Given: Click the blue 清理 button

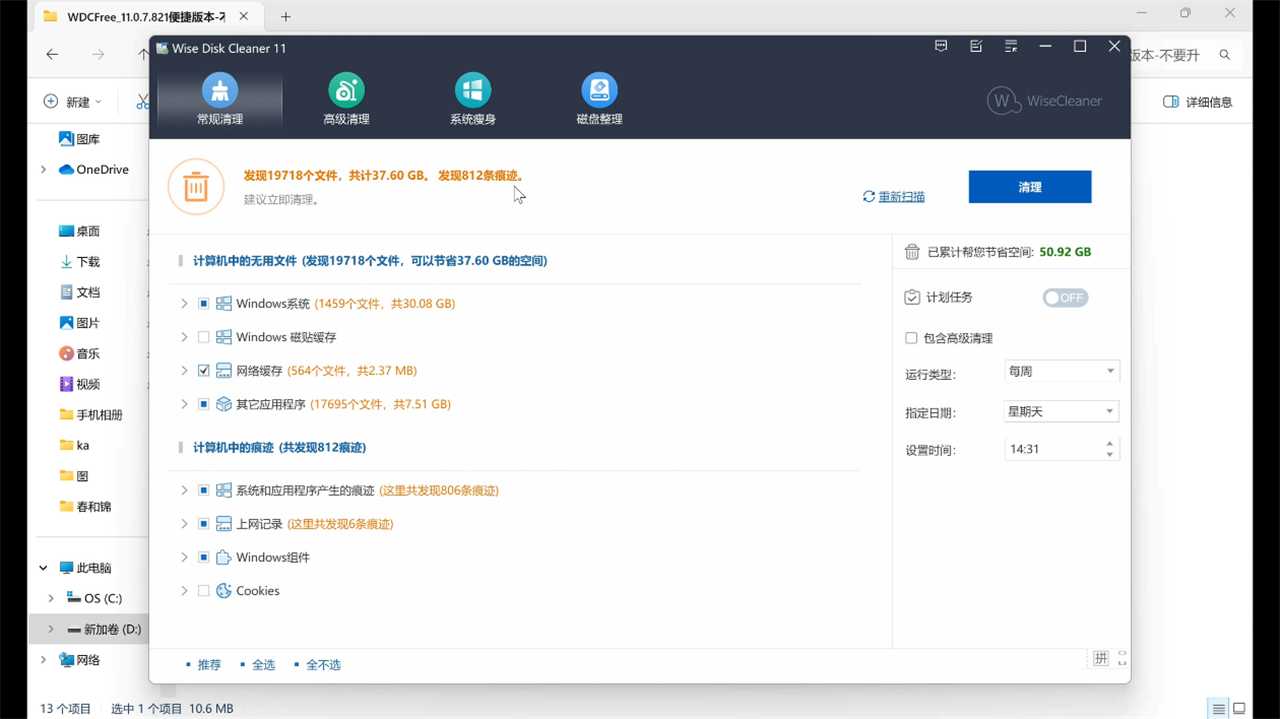Looking at the screenshot, I should (1030, 187).
